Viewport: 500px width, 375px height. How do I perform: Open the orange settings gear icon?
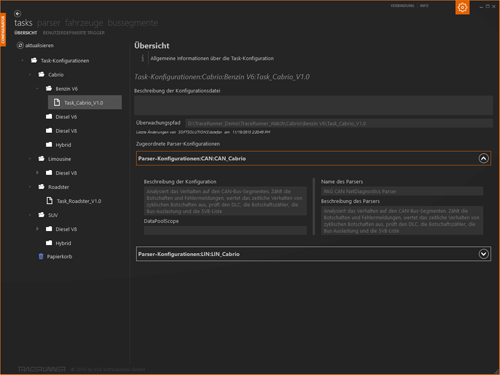click(462, 7)
